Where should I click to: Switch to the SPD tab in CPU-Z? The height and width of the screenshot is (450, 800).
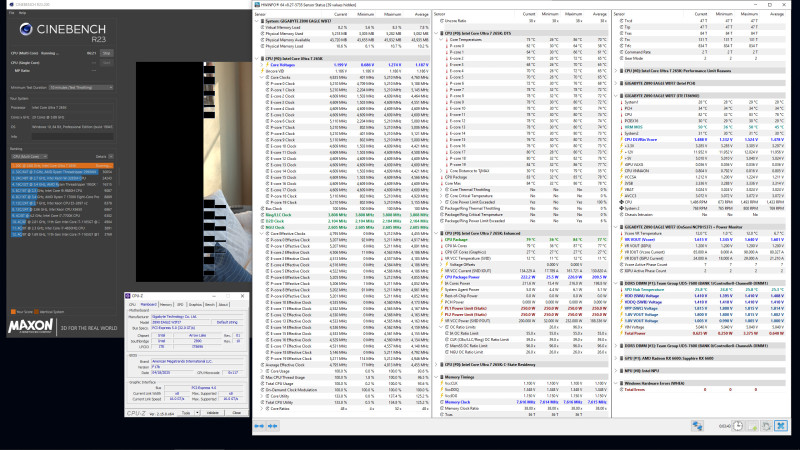click(x=180, y=305)
